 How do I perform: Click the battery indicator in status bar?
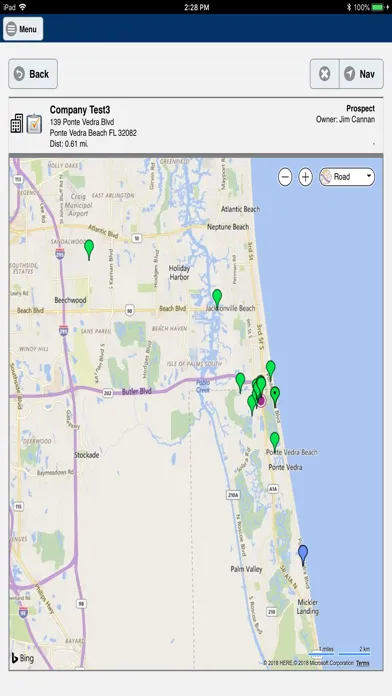[378, 7]
